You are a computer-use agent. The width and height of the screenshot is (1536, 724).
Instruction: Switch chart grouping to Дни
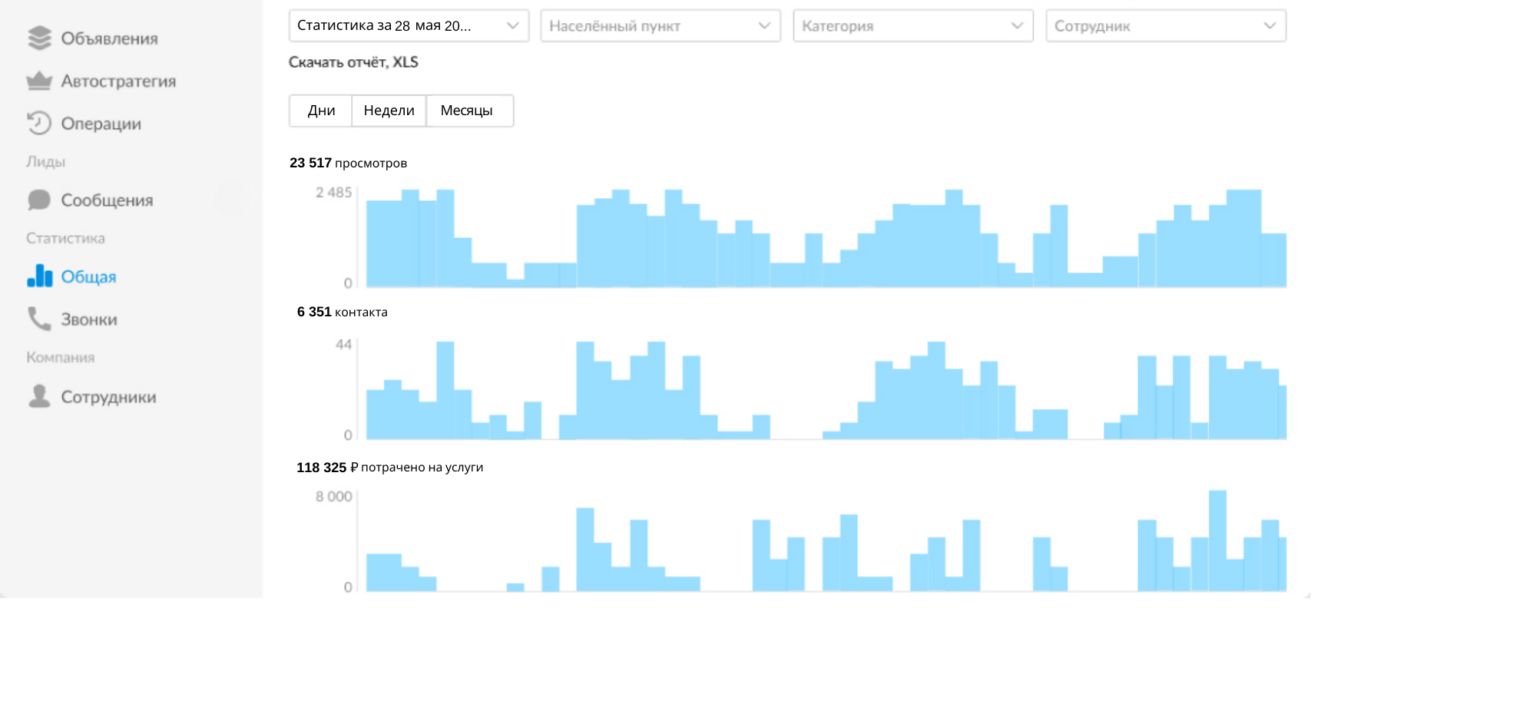click(321, 111)
